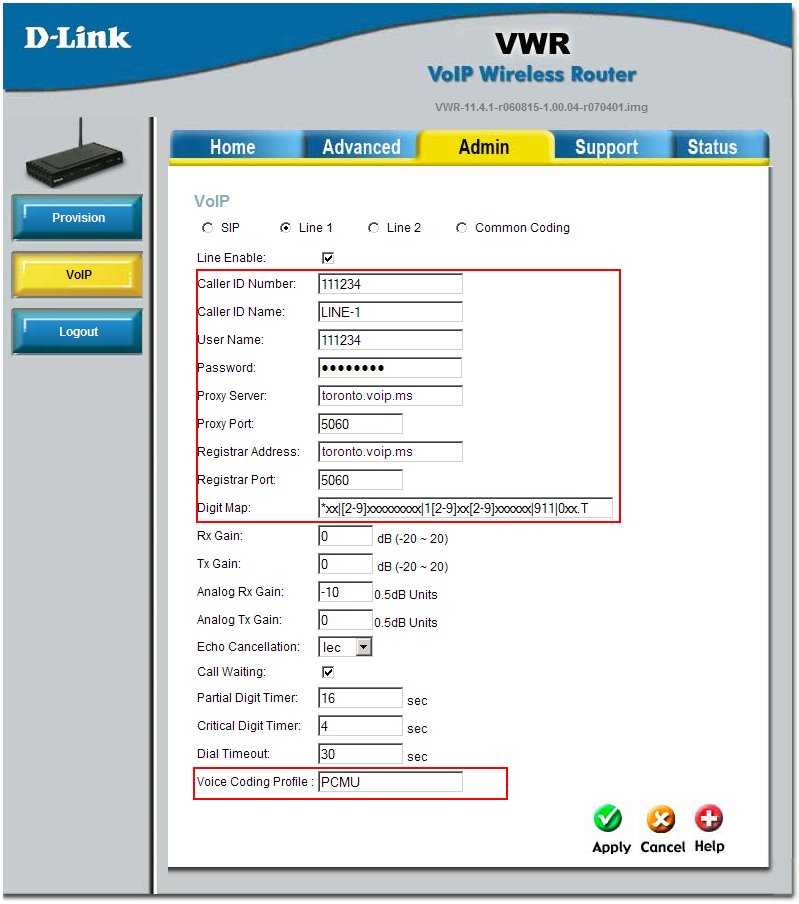This screenshot has width=799, height=904.
Task: Select the Line 2 radio button
Action: click(374, 228)
